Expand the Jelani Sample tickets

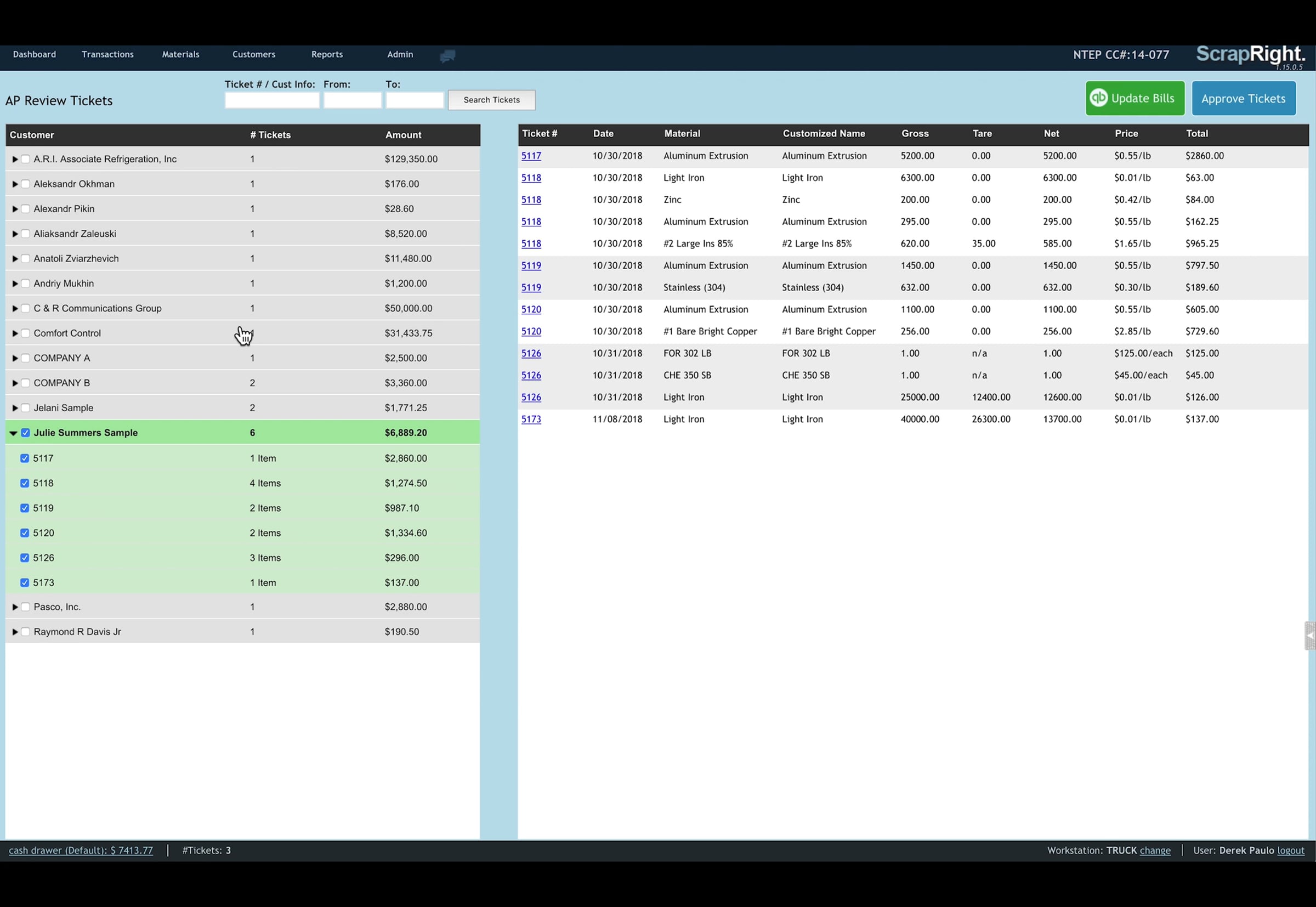tap(15, 408)
